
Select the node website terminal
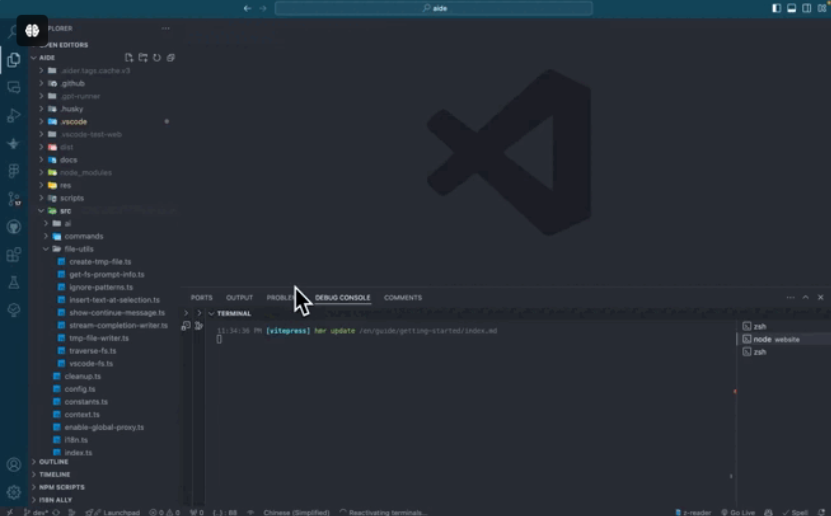pyautogui.click(x=784, y=340)
